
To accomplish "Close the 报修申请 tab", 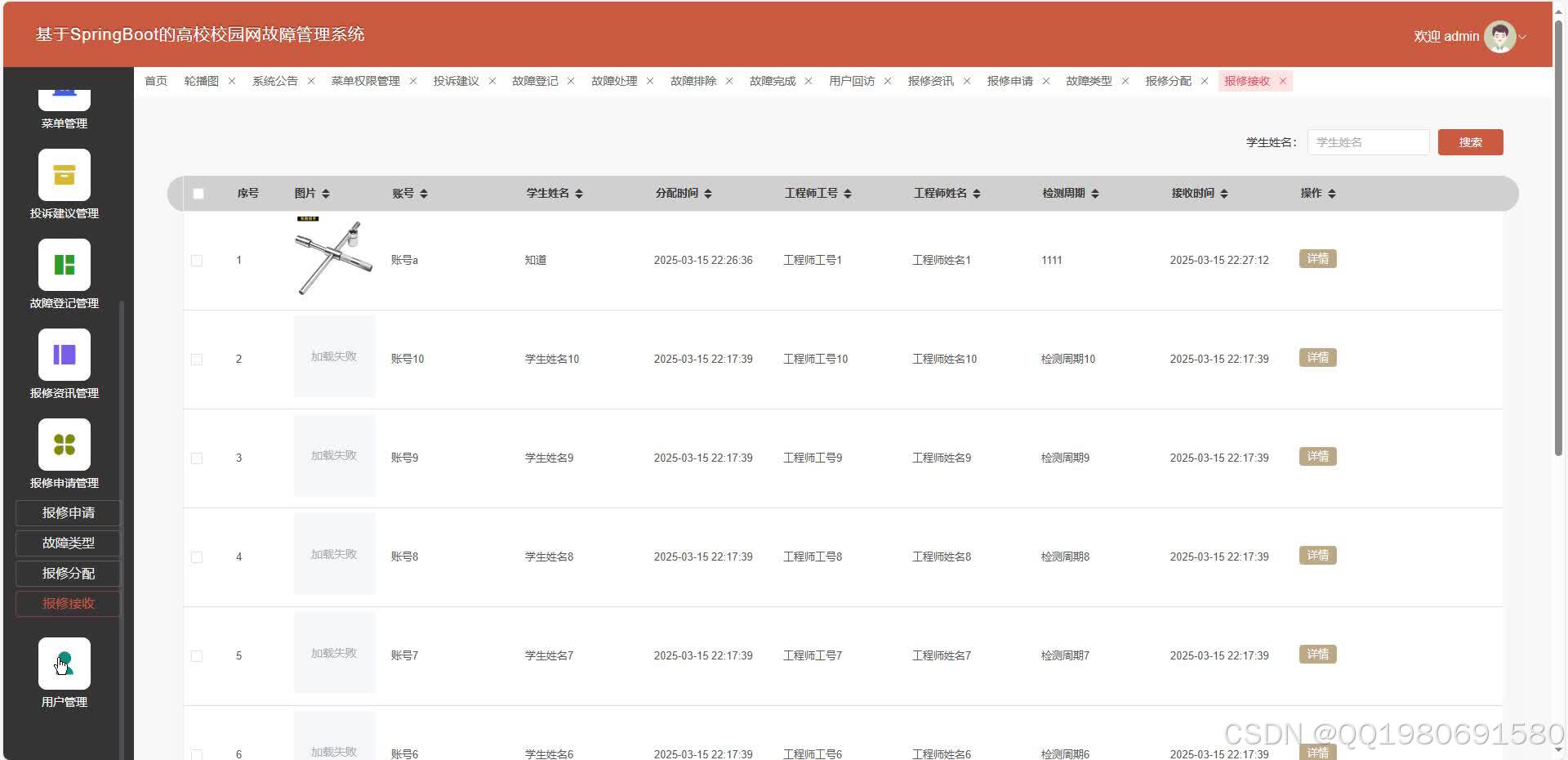I will click(x=1046, y=81).
